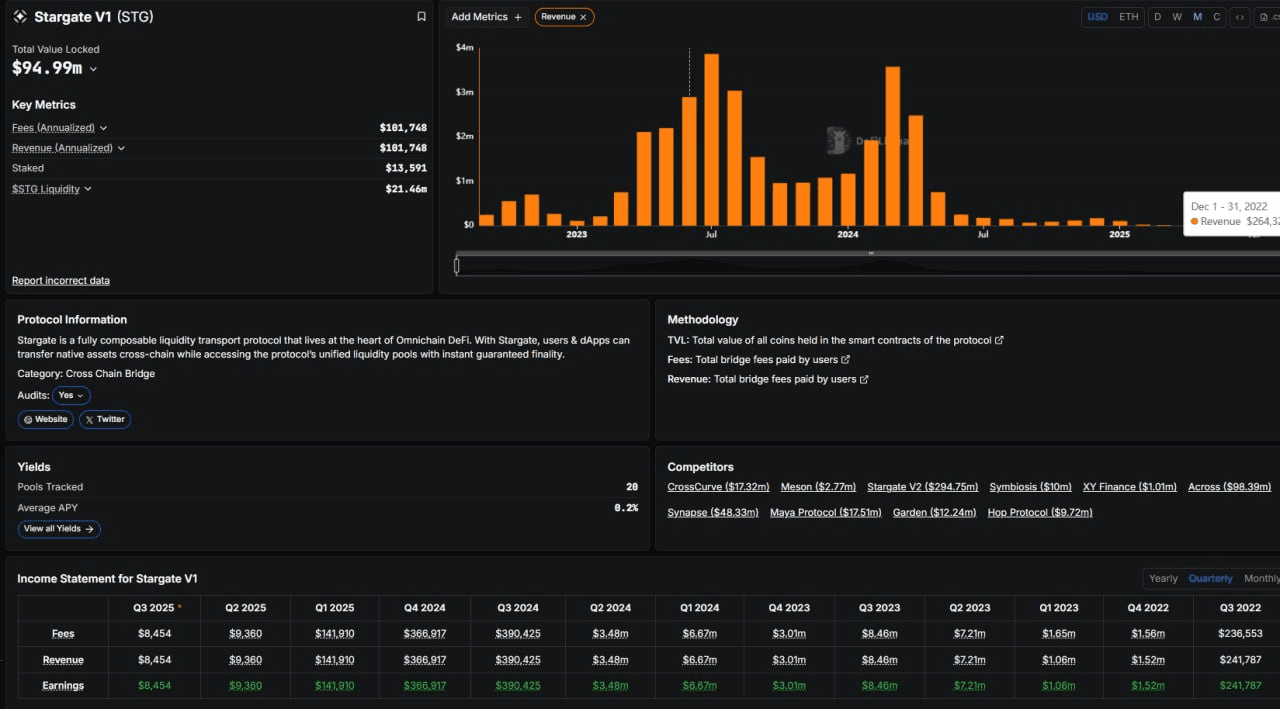Click View all Yields button
1280x709 pixels.
[59, 529]
